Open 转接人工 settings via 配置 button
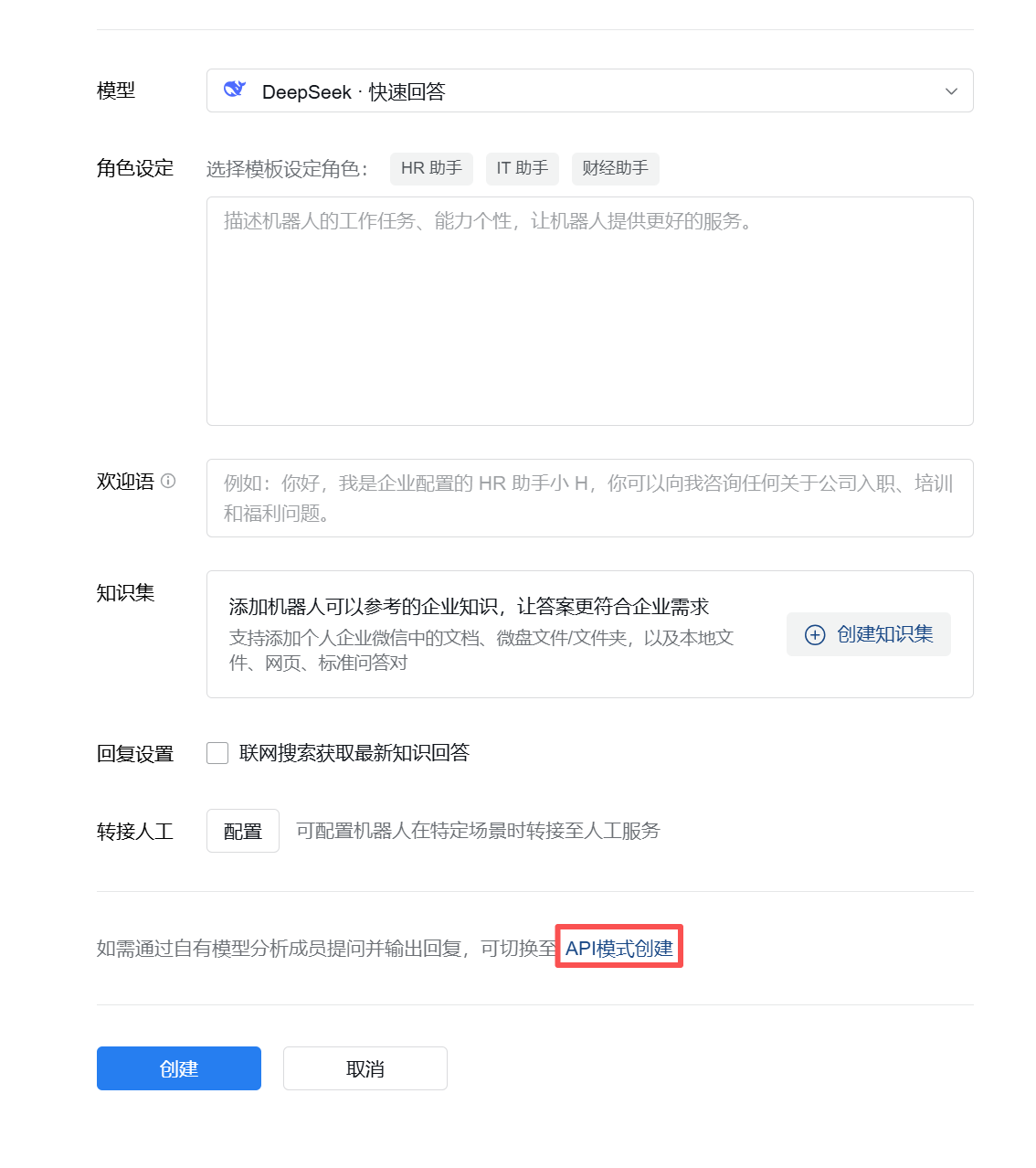The height and width of the screenshot is (1168, 1036). click(243, 831)
